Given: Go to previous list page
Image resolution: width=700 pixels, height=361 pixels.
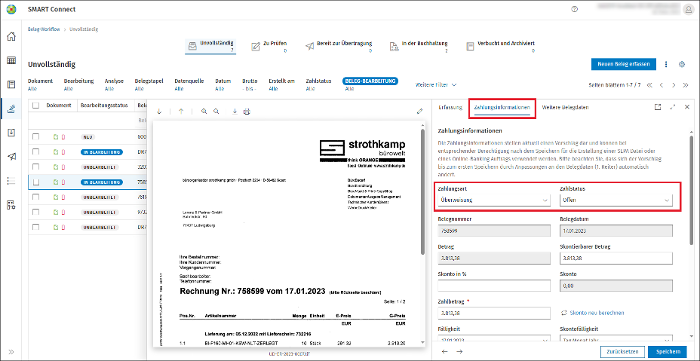Looking at the screenshot, I should coord(662,85).
